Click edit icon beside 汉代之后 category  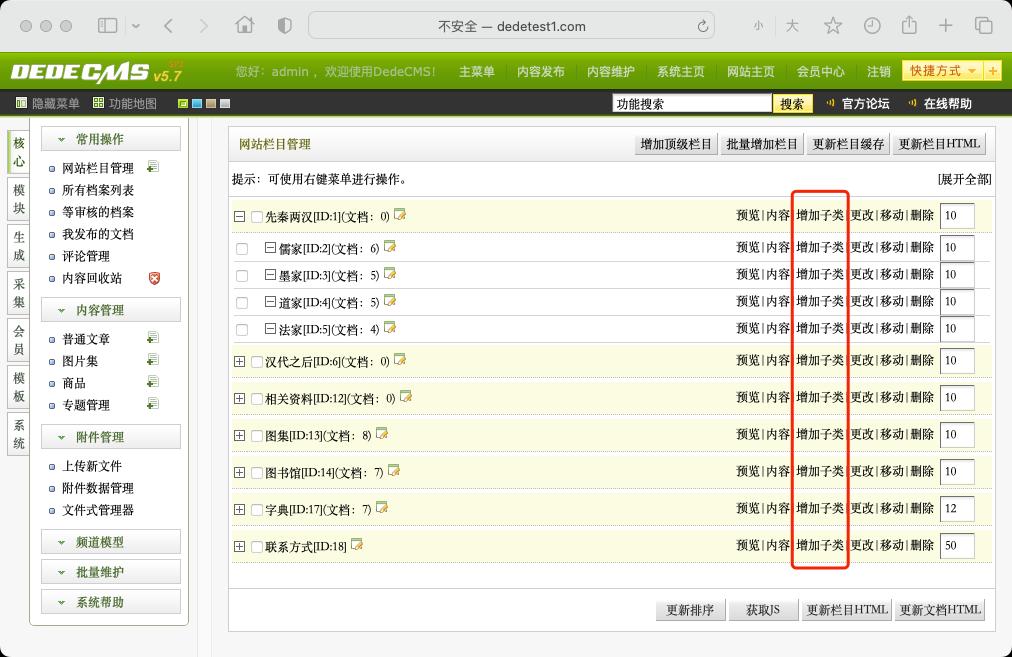400,360
